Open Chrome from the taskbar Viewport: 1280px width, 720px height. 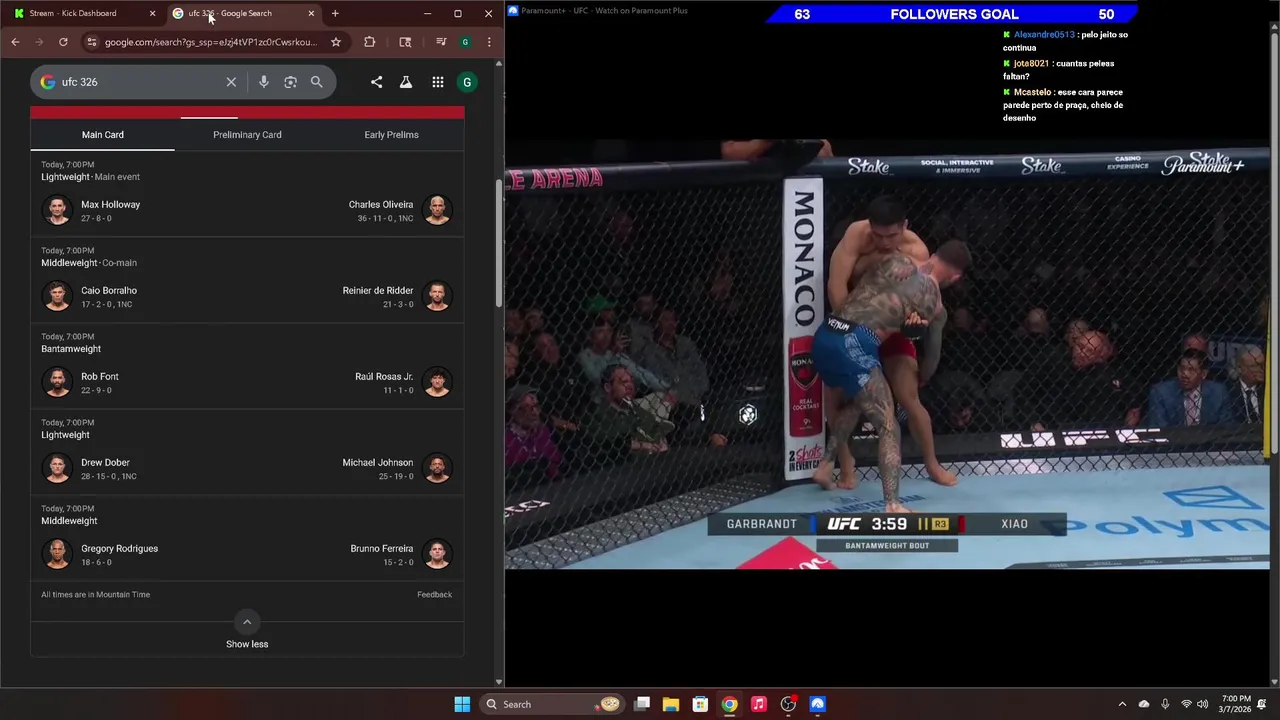coord(729,704)
